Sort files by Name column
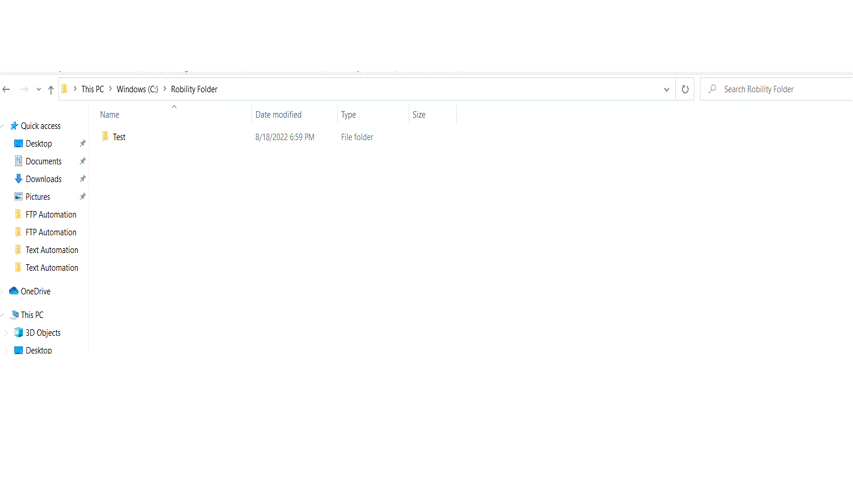The height and width of the screenshot is (480, 853). click(110, 115)
